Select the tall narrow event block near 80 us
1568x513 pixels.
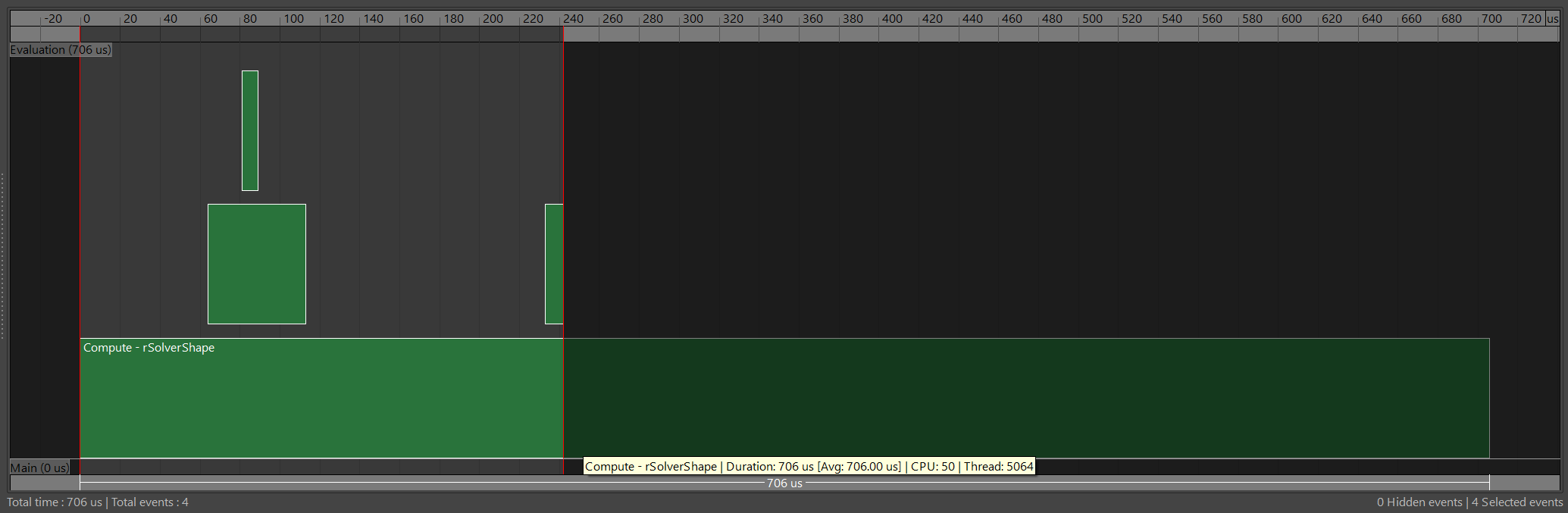pyautogui.click(x=250, y=130)
